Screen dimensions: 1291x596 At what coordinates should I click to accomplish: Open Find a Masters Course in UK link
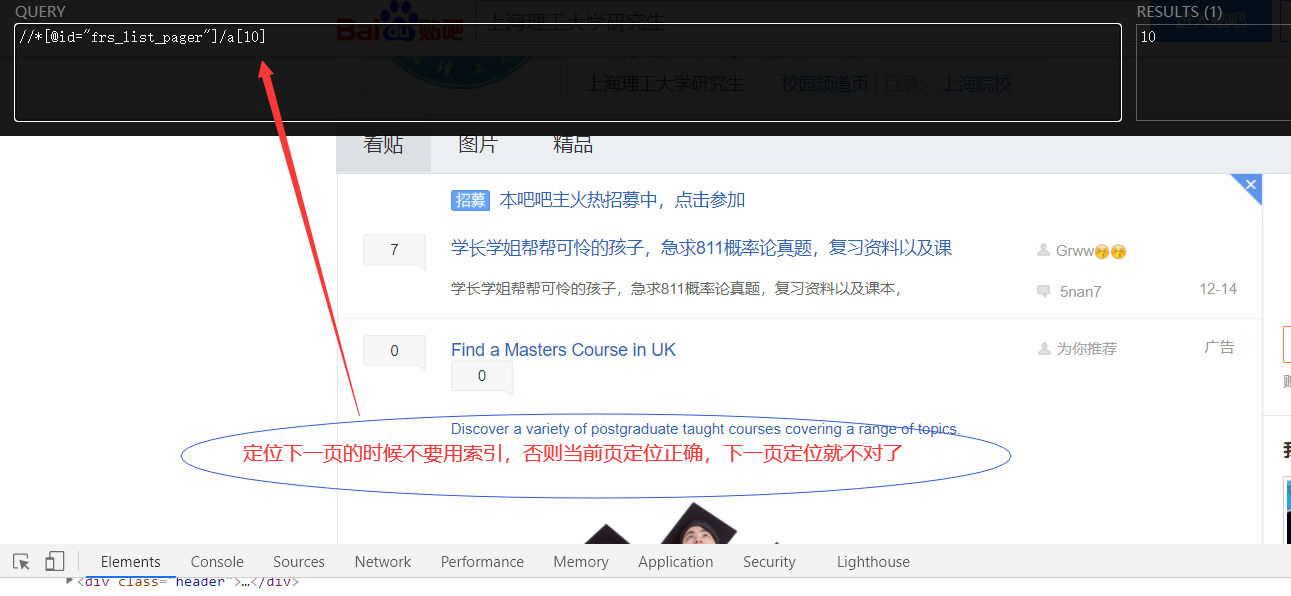pyautogui.click(x=563, y=350)
